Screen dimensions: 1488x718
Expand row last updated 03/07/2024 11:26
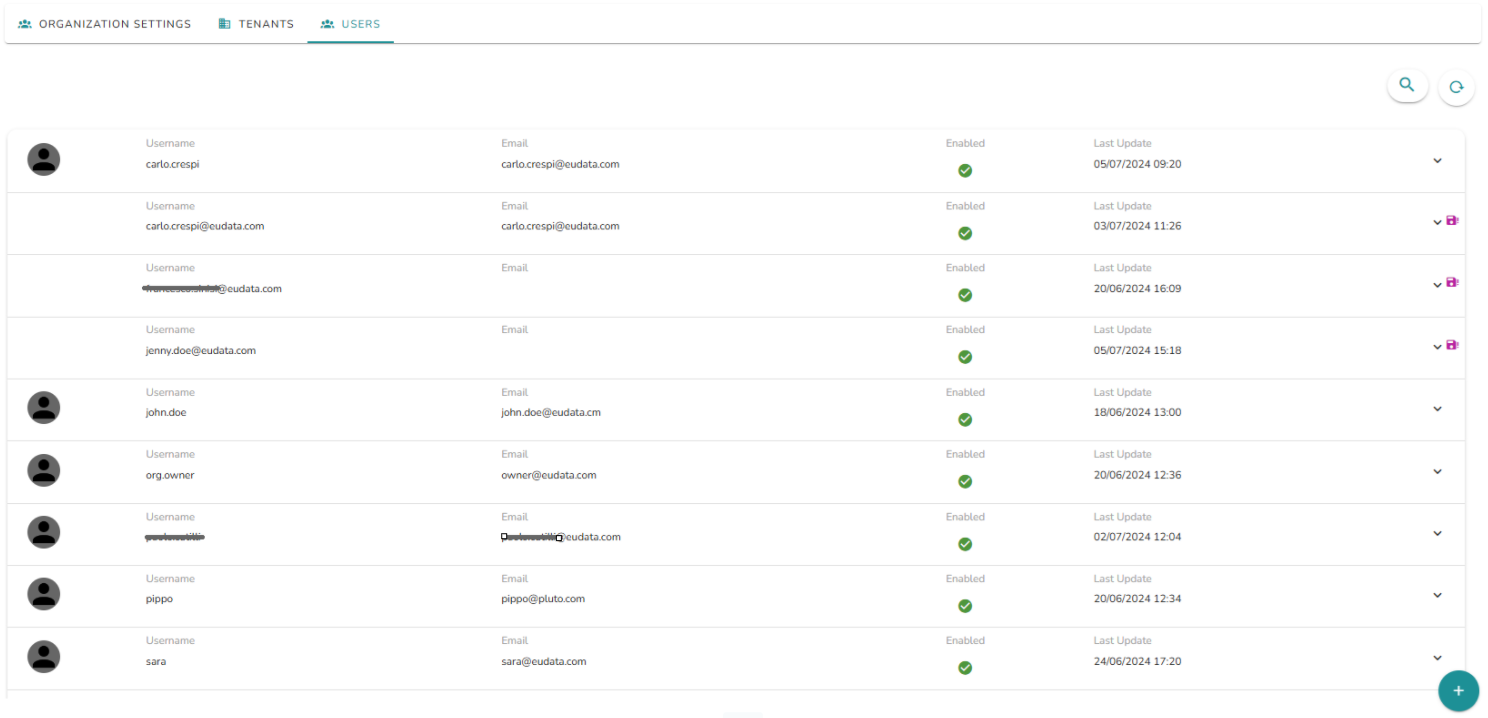[1437, 222]
